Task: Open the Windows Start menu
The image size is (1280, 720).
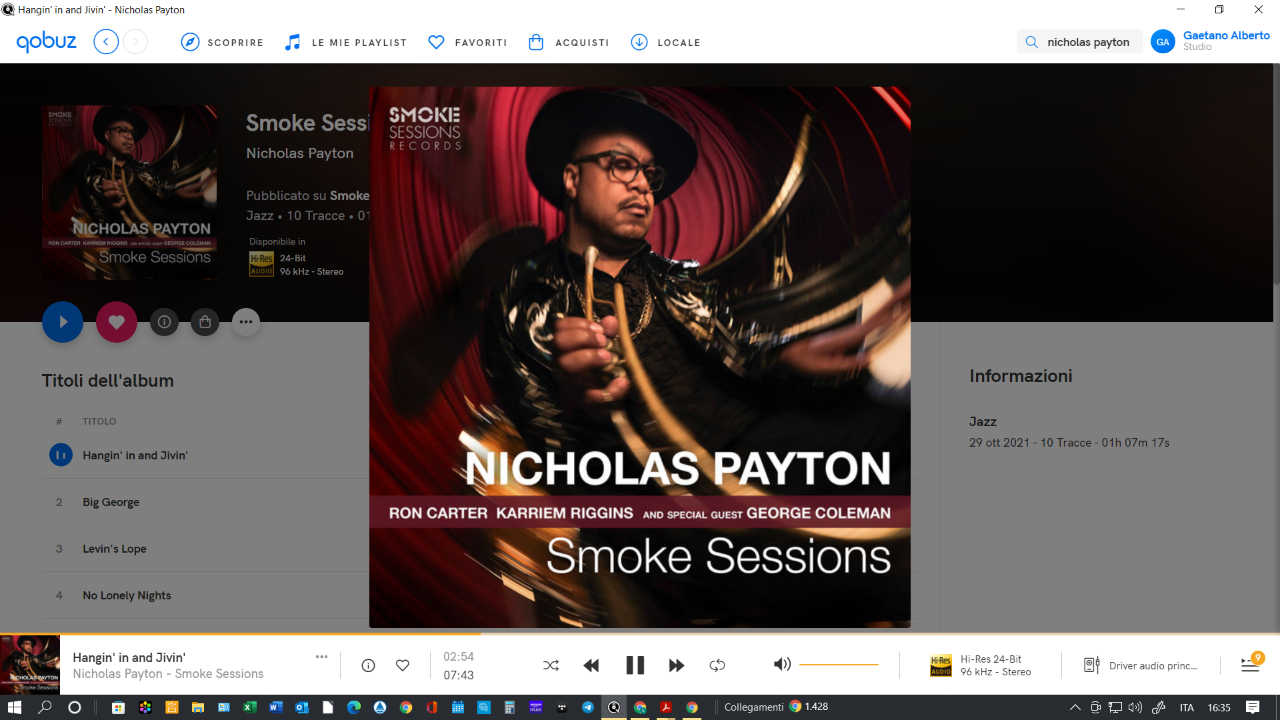Action: point(15,707)
